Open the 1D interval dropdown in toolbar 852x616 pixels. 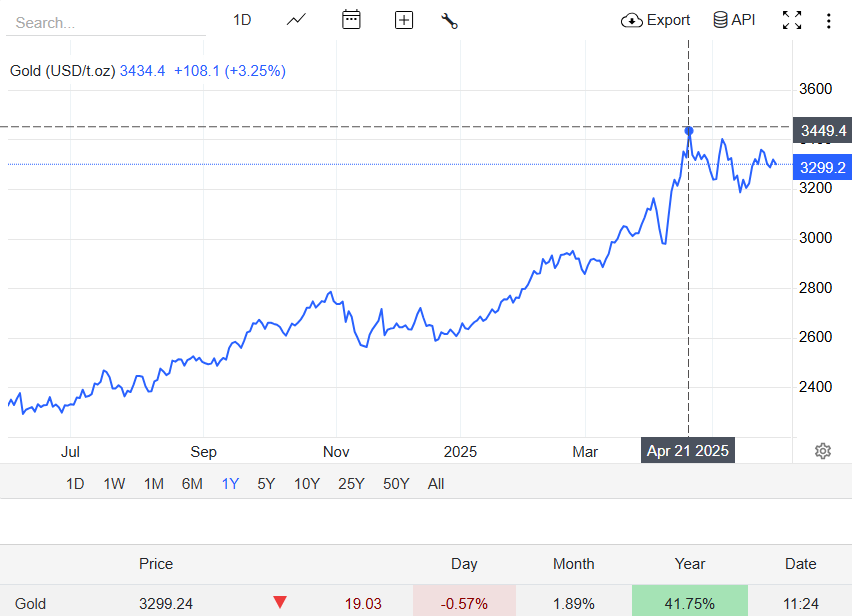click(x=242, y=20)
